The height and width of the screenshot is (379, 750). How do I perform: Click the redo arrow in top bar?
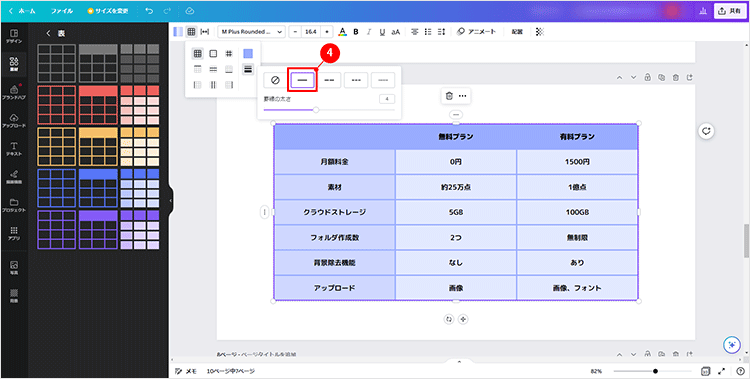point(166,11)
